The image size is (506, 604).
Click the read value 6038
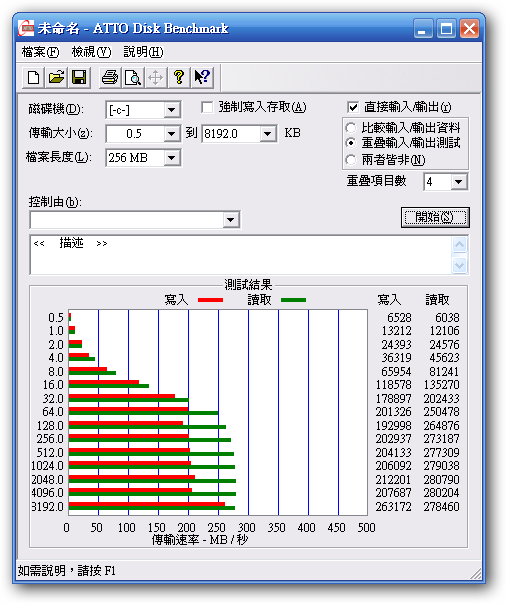447,317
